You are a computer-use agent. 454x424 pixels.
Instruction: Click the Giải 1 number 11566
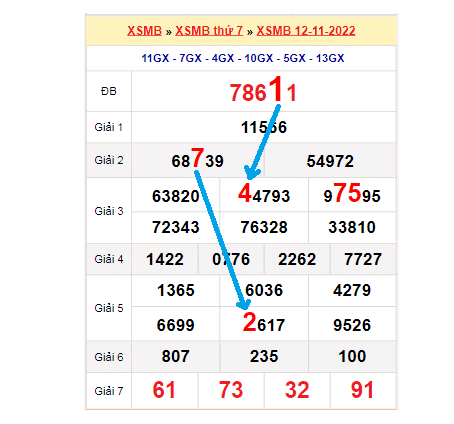pos(264,127)
